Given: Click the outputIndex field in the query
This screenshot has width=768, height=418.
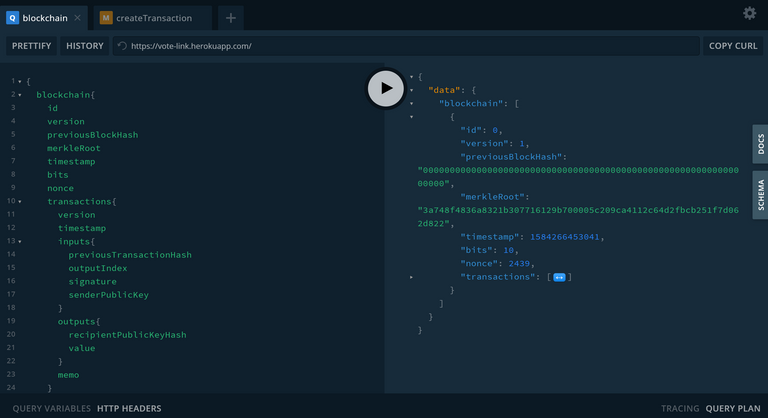Looking at the screenshot, I should click(97, 268).
